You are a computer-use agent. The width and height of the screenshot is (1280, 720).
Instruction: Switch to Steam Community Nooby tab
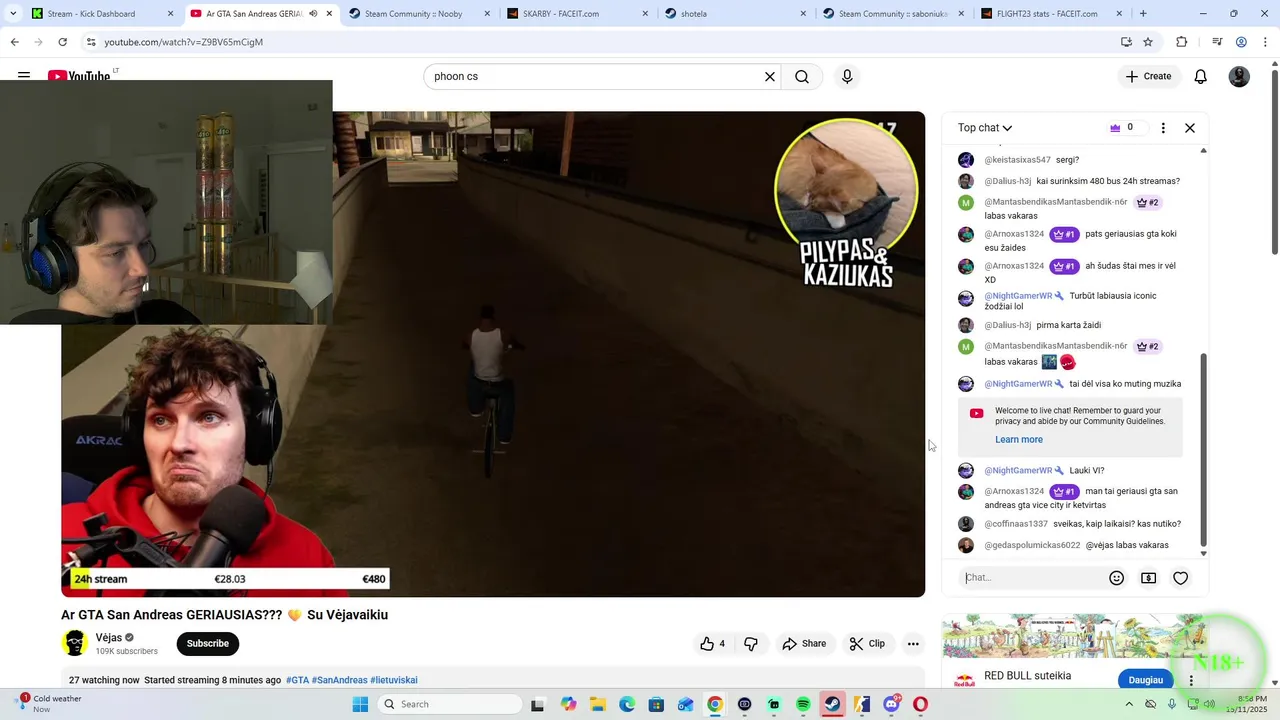point(420,14)
